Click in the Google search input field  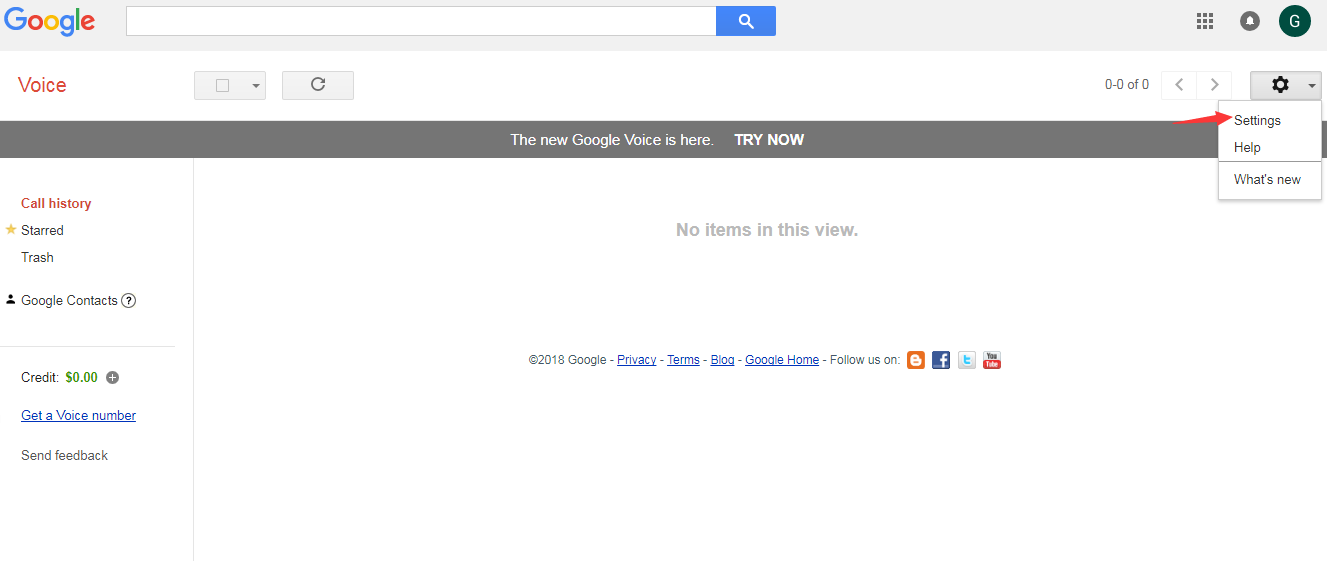click(421, 21)
